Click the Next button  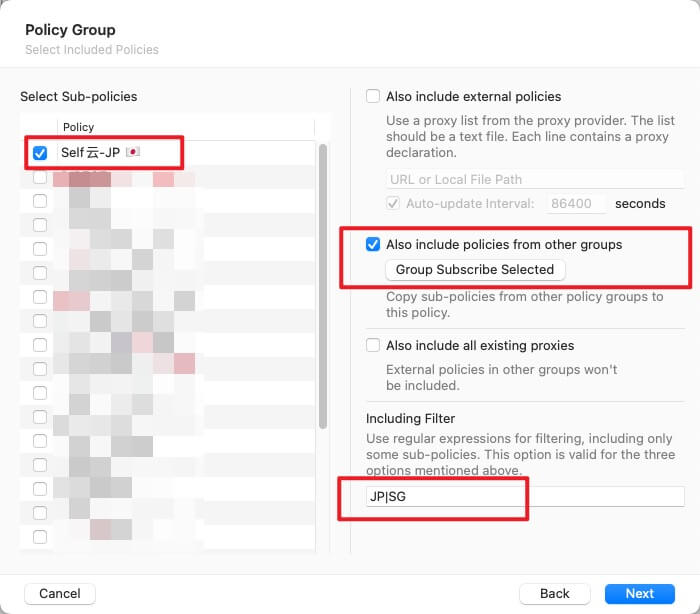pyautogui.click(x=639, y=593)
